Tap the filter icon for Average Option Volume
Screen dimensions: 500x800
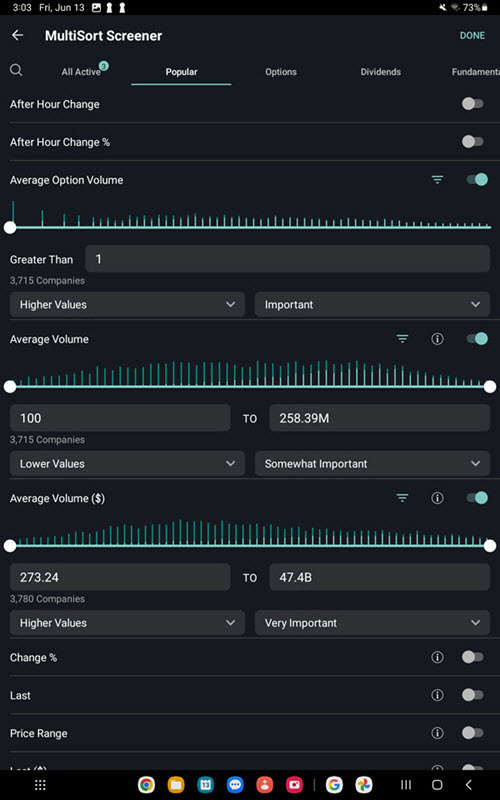pos(437,180)
